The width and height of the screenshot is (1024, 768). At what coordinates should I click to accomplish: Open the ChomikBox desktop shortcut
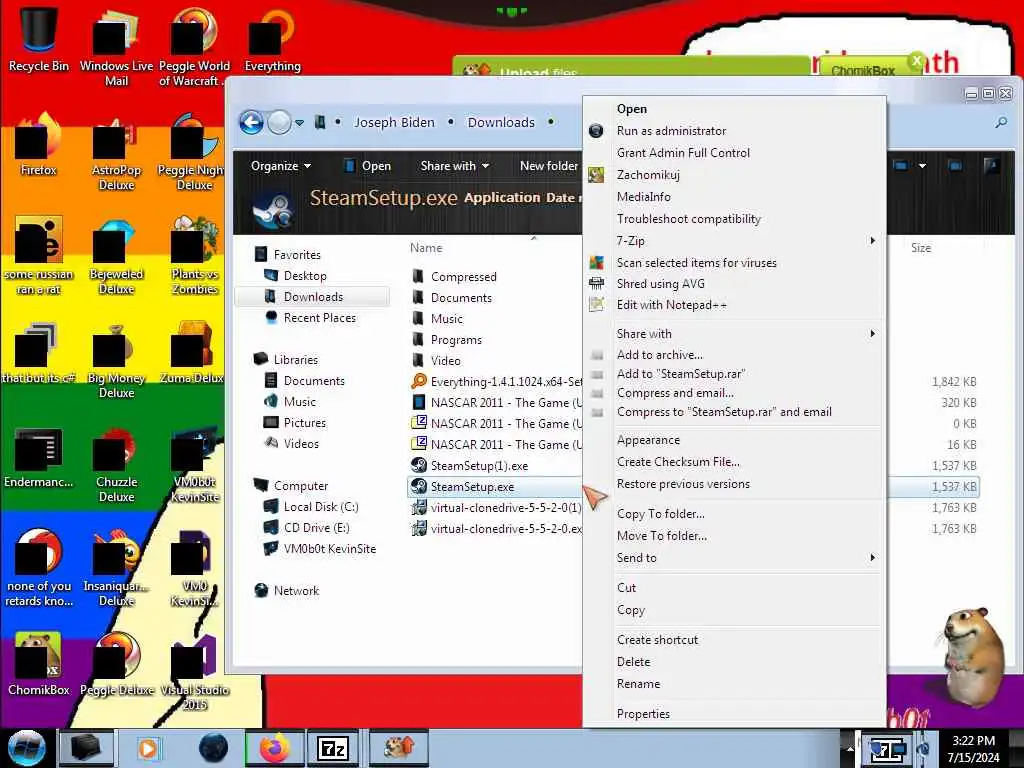tap(39, 665)
